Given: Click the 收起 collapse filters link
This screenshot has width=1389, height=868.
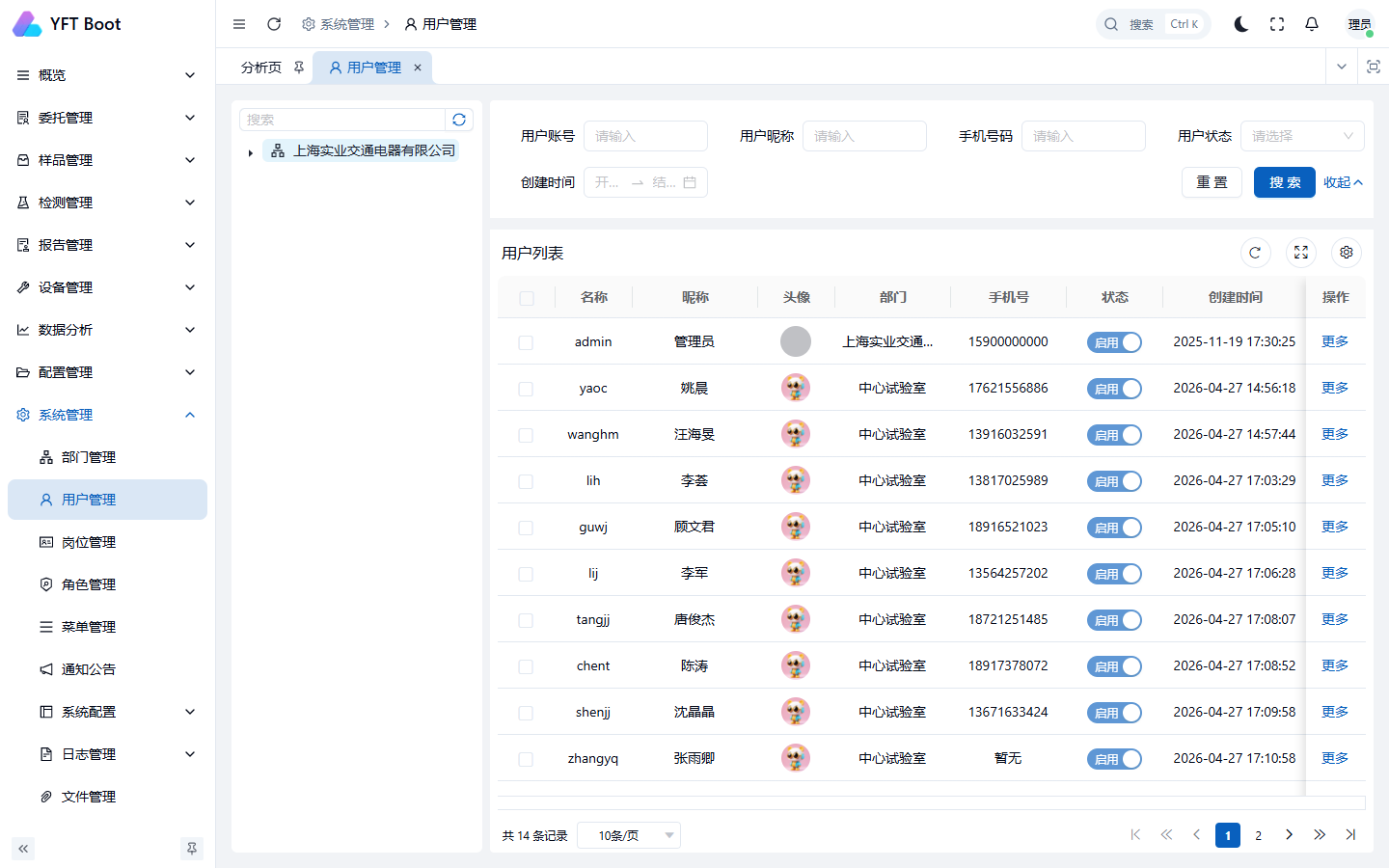Looking at the screenshot, I should coord(1343,182).
